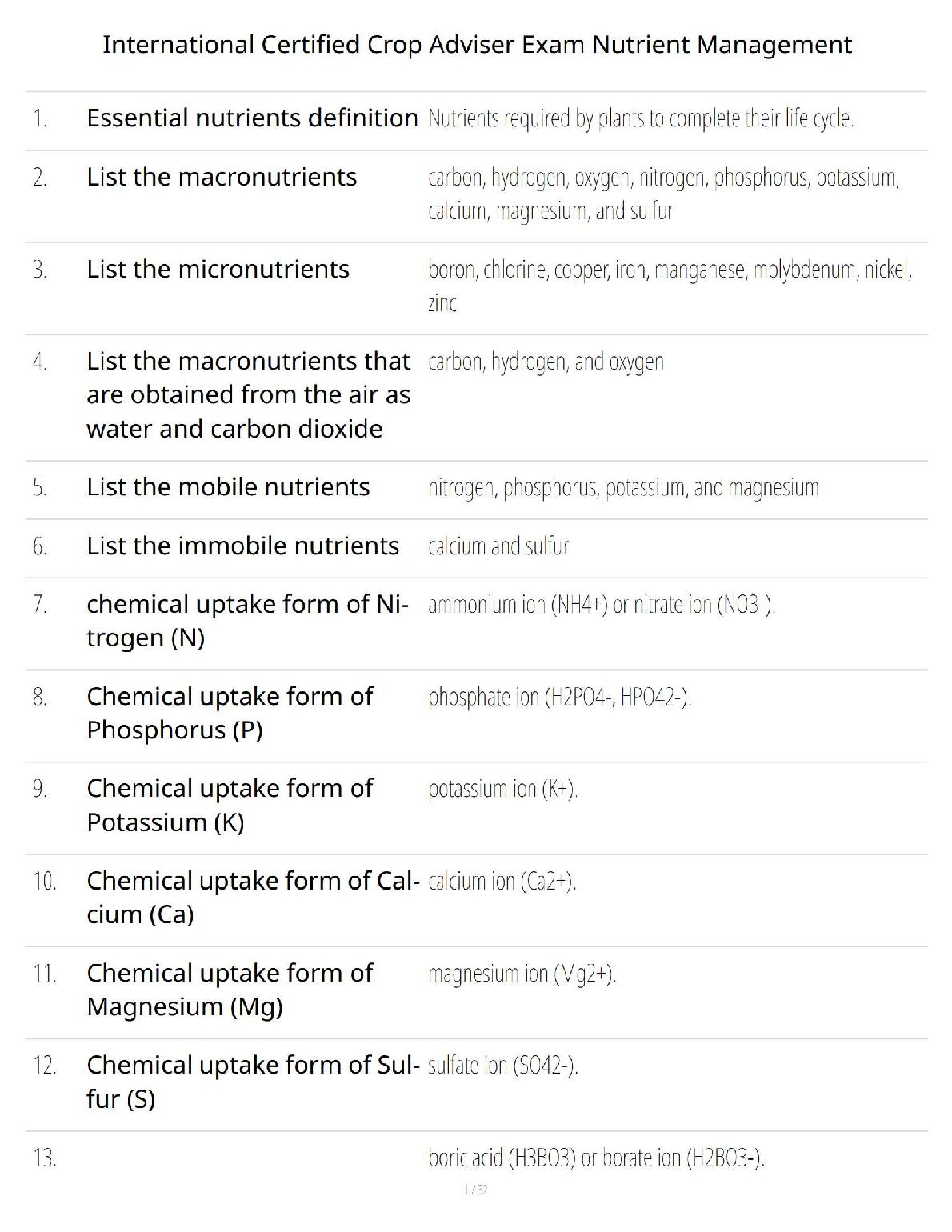Click the page number indicator at the bottom
Viewport: 952px width, 1232px height.
click(x=475, y=1190)
